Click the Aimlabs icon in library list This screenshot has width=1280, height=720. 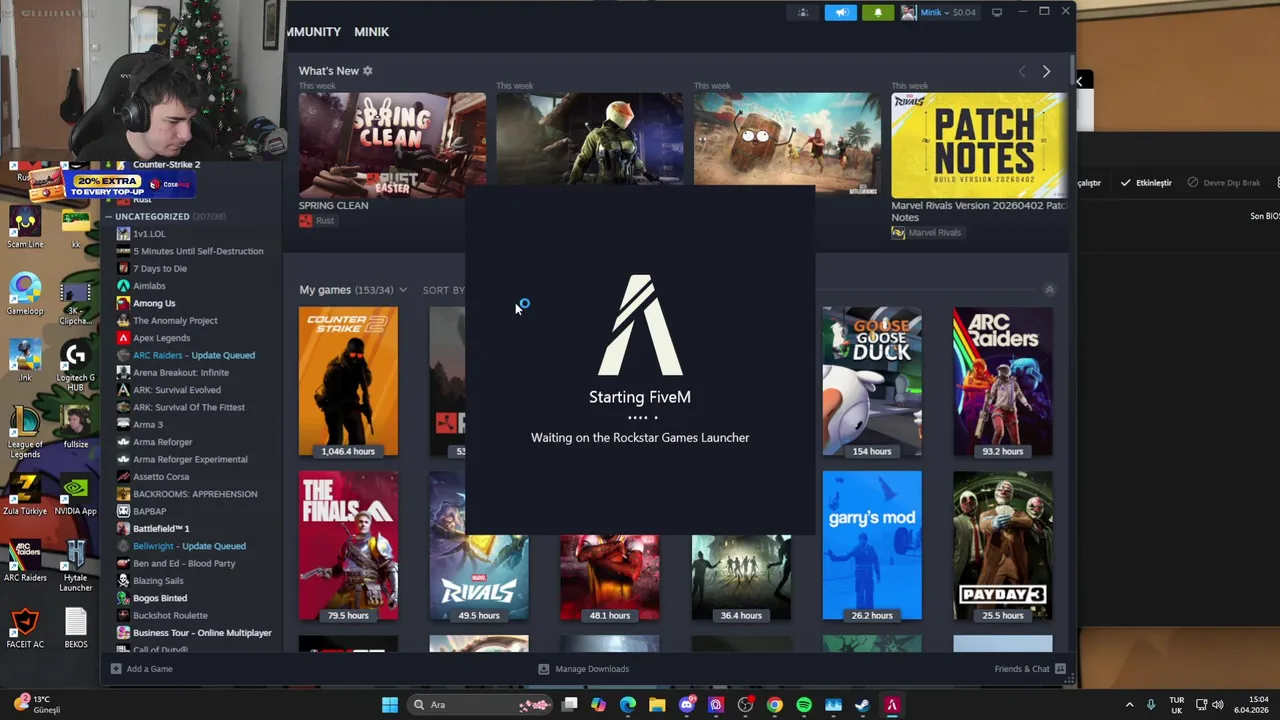coord(123,286)
